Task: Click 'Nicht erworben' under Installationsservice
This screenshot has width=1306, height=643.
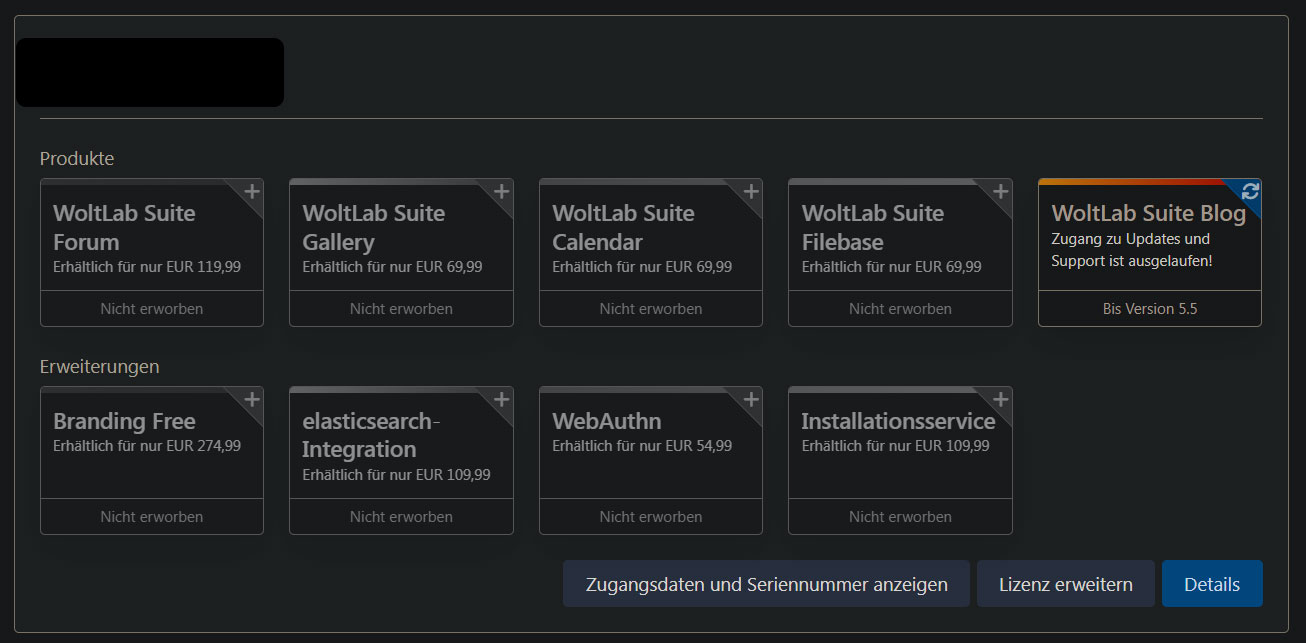Action: coord(900,517)
